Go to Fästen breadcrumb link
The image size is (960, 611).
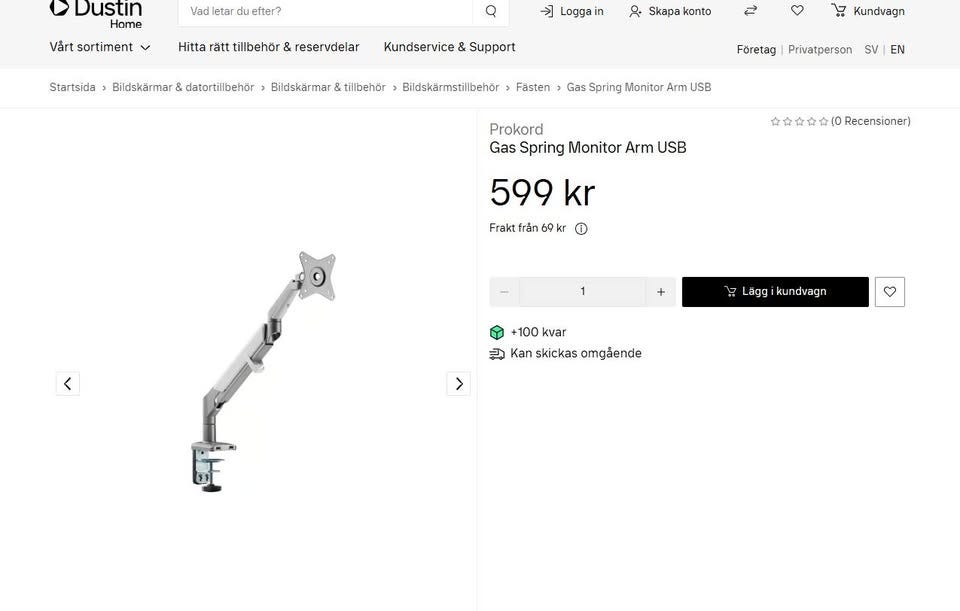pos(533,88)
